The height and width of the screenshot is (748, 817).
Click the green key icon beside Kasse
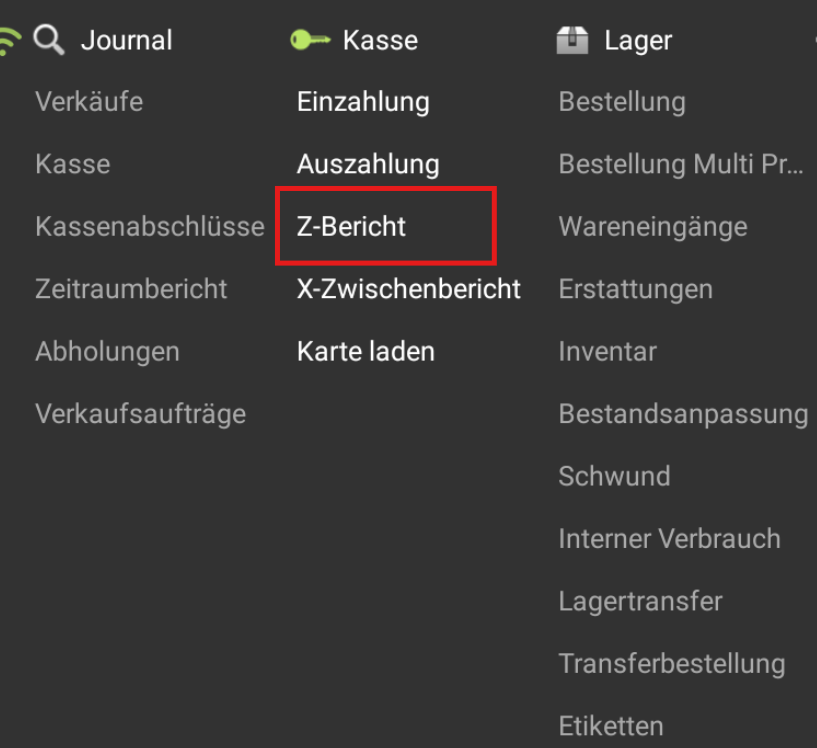[310, 40]
